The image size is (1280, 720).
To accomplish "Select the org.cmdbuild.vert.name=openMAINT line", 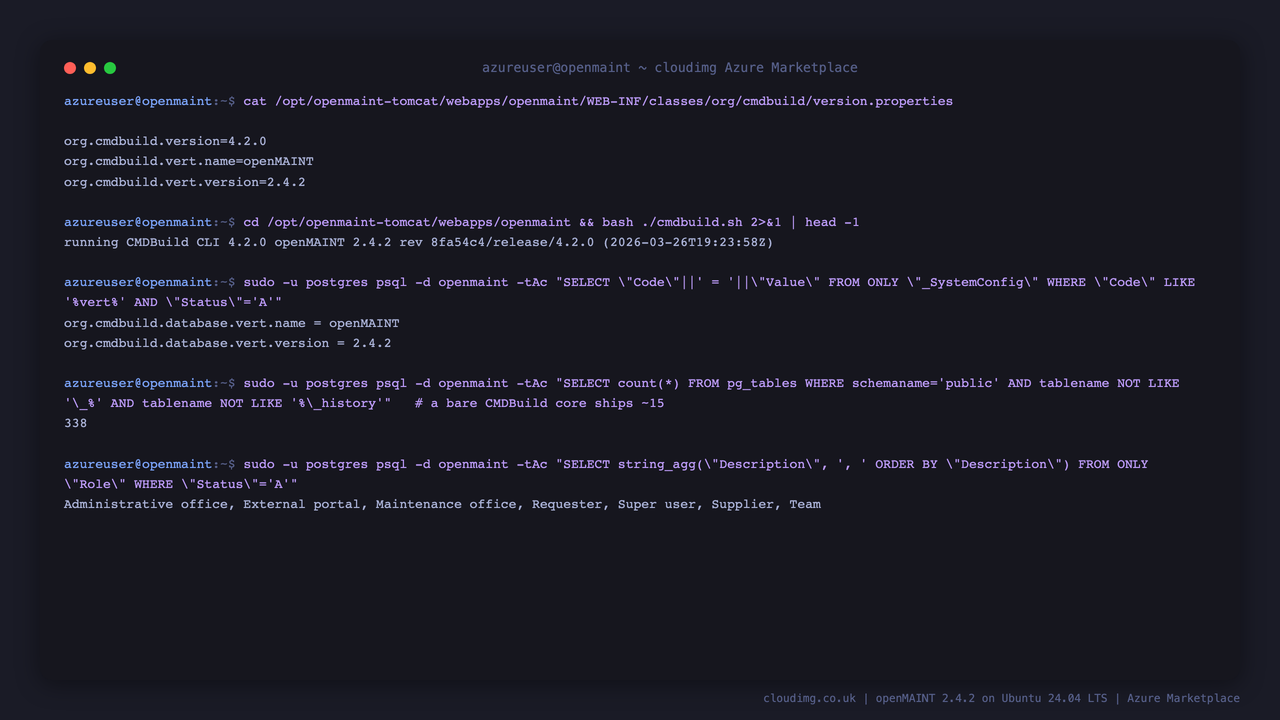I will [x=189, y=161].
